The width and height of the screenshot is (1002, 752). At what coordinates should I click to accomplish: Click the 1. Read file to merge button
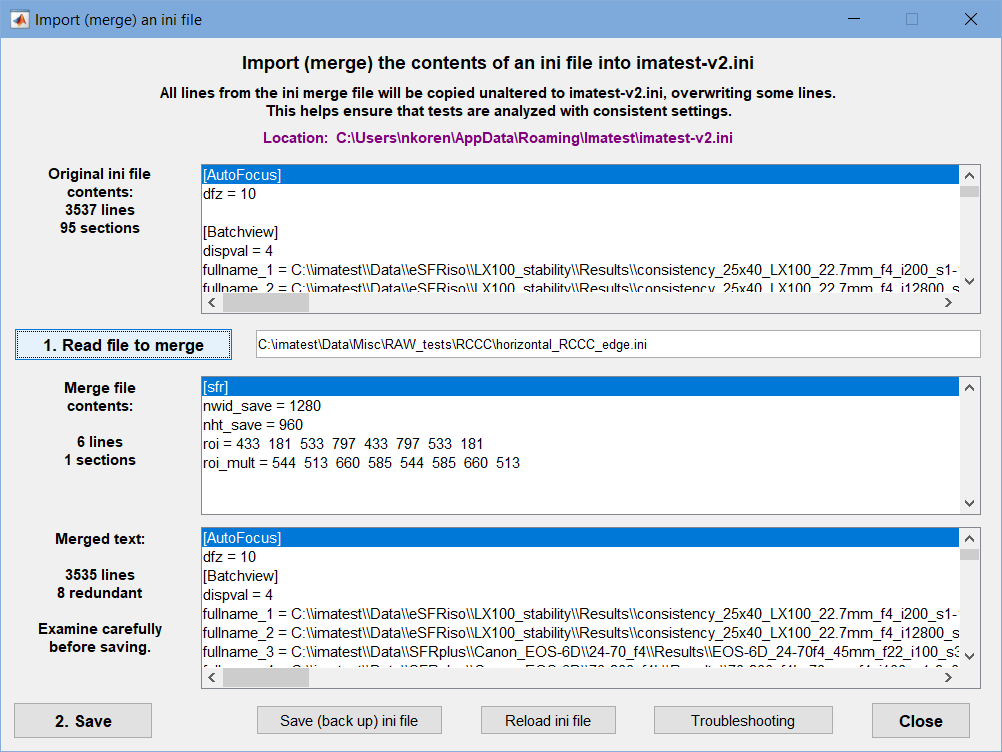pos(123,345)
